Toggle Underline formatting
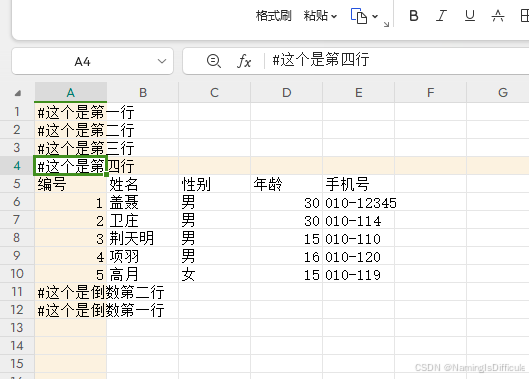This screenshot has width=529, height=379. (470, 16)
